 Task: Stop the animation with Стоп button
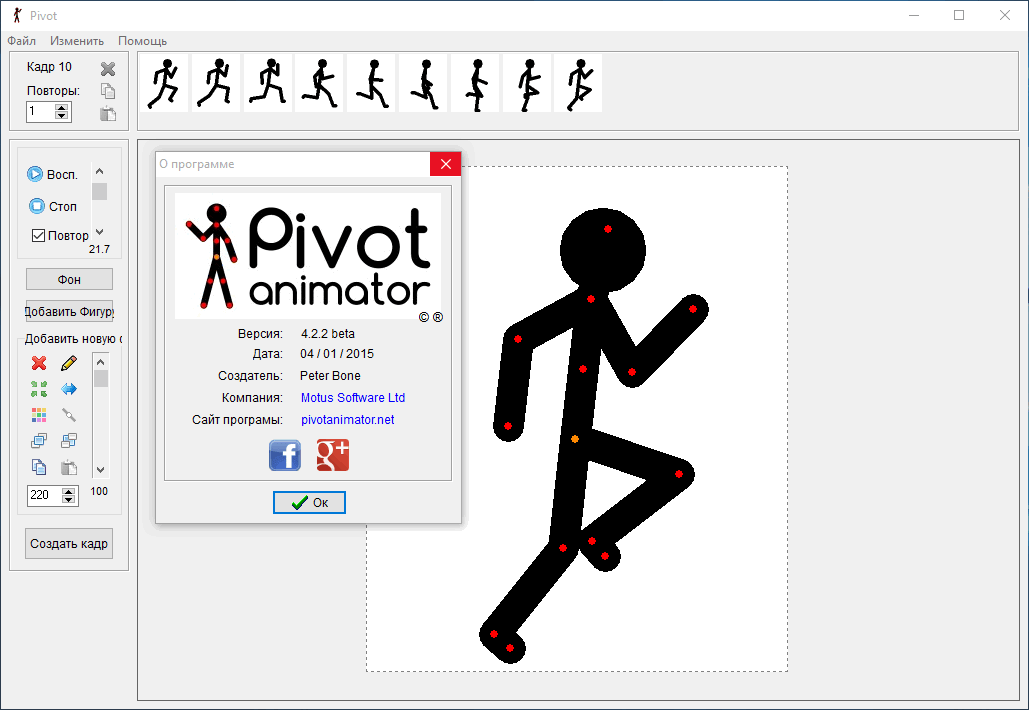tap(52, 207)
